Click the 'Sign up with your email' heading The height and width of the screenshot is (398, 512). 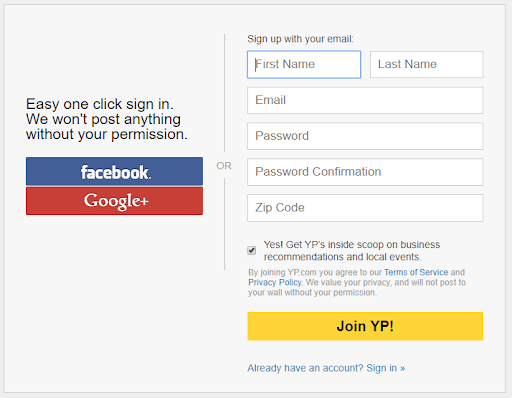click(300, 39)
